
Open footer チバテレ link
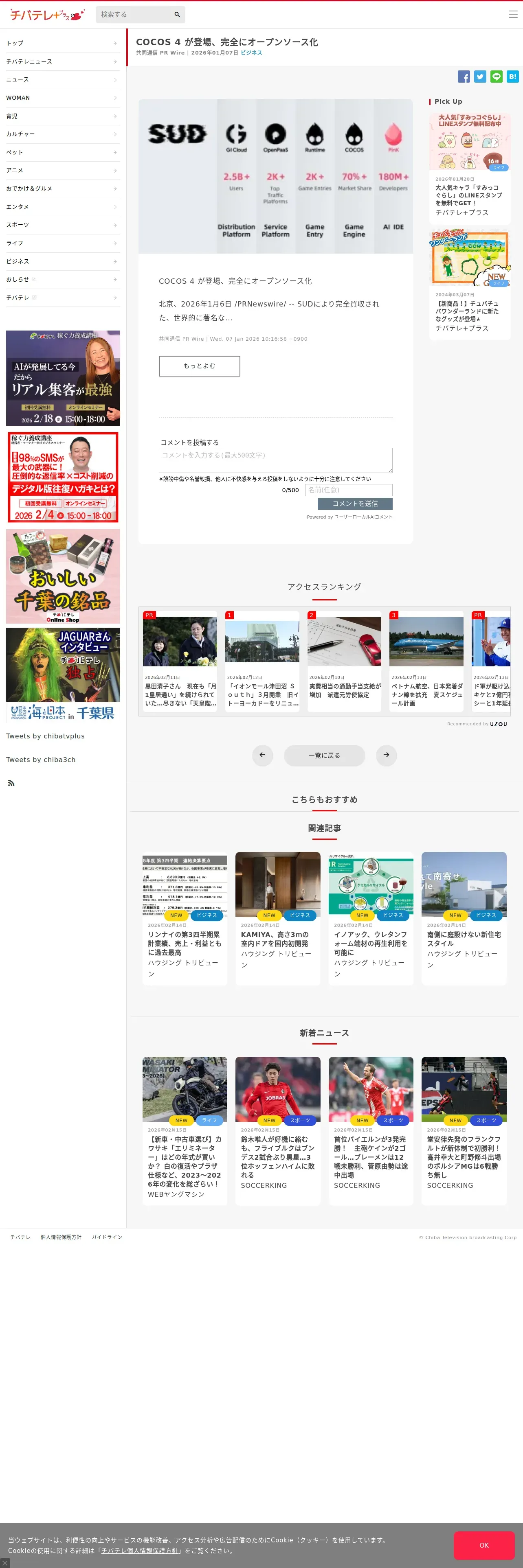click(20, 1237)
